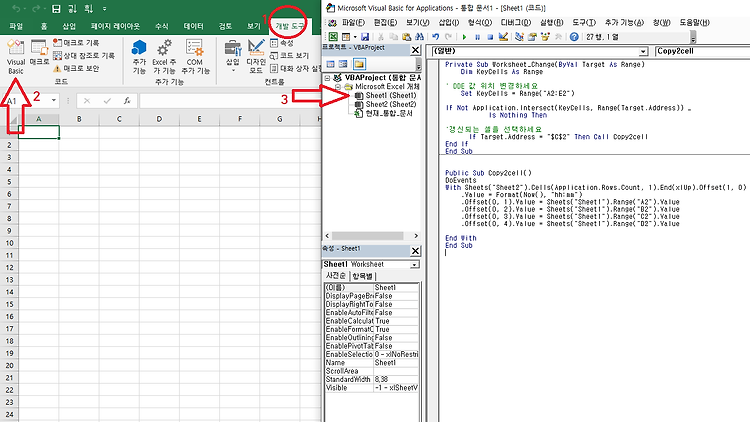
Task: Open VBA Help question mark icon
Action: (574, 37)
